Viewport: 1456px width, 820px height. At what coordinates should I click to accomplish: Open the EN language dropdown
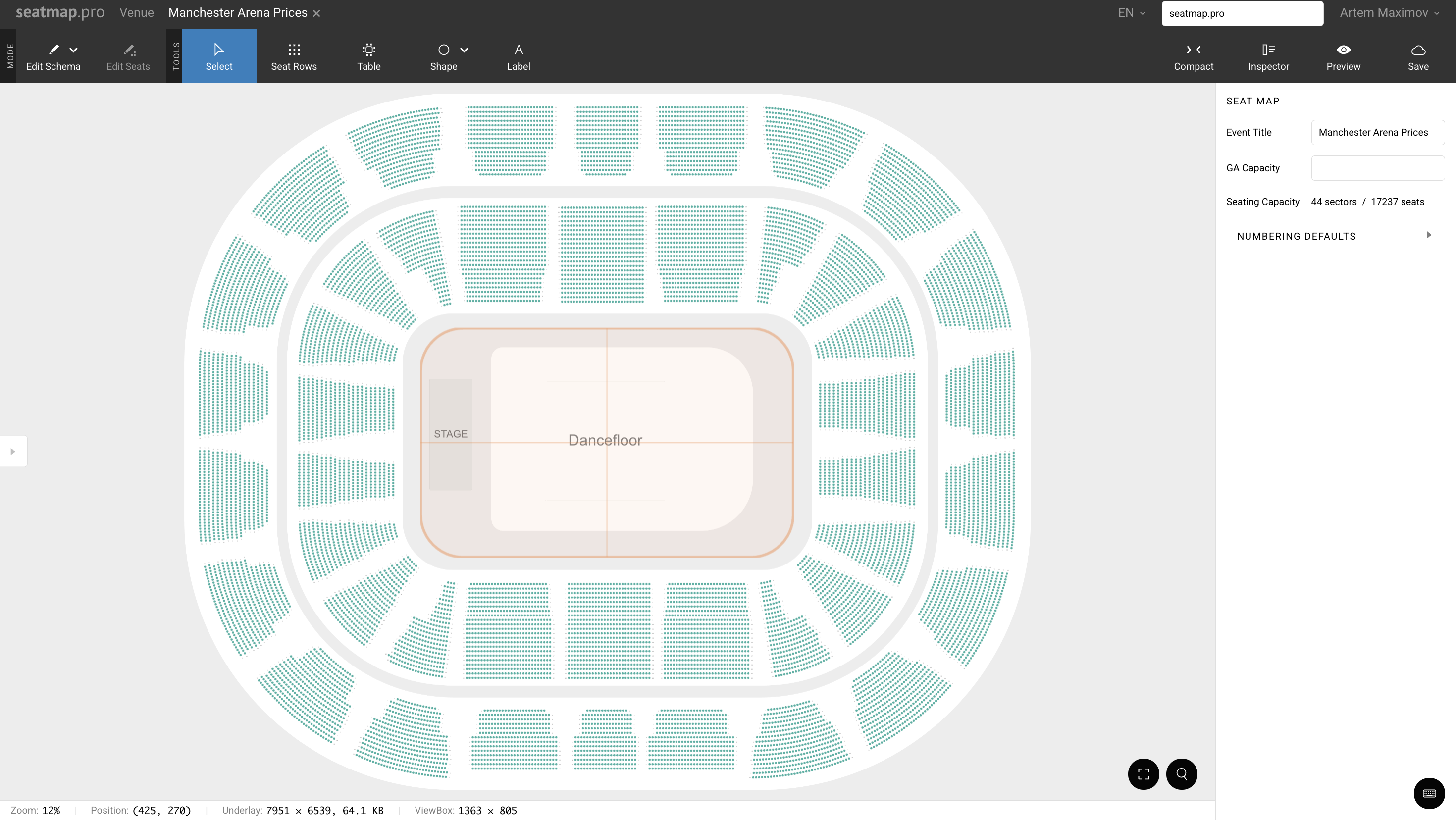coord(1132,13)
